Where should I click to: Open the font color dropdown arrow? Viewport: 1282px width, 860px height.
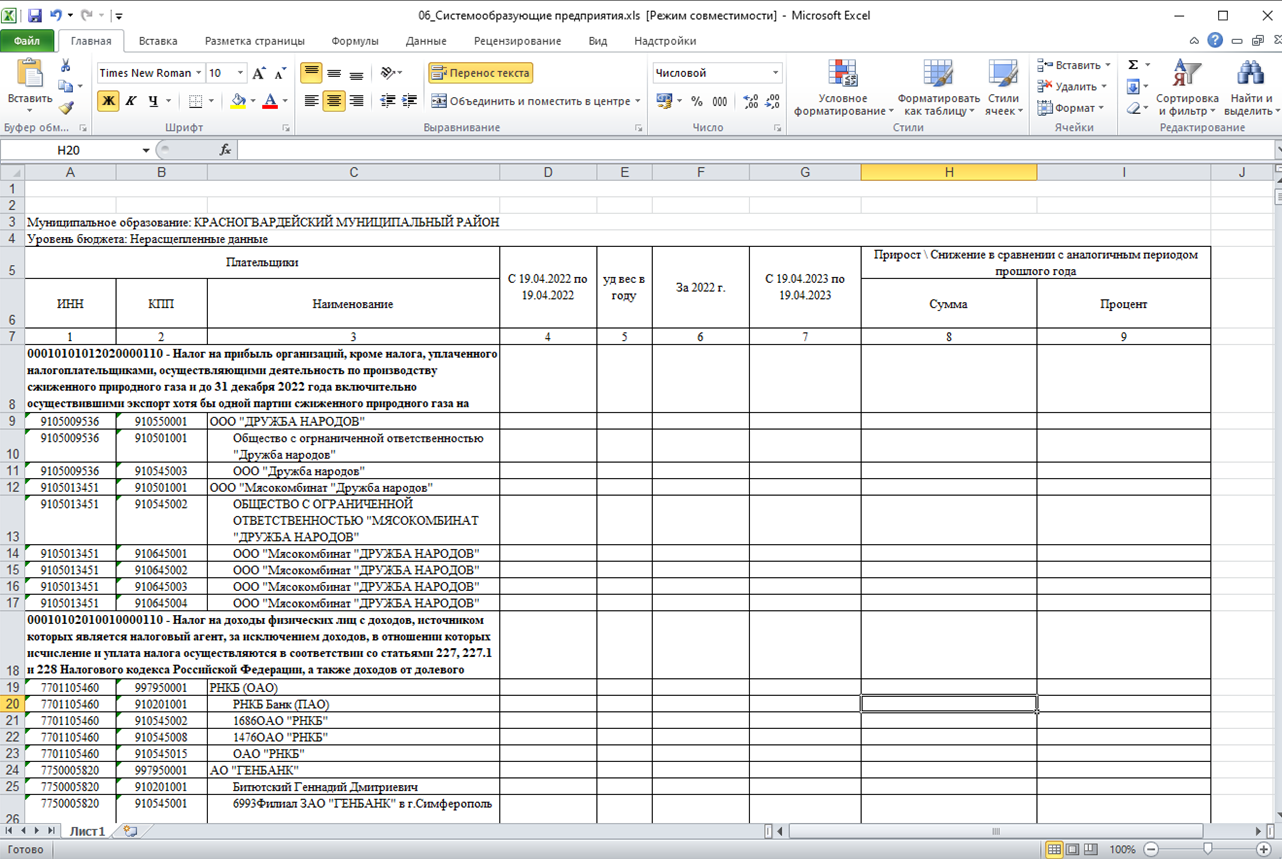(x=285, y=101)
